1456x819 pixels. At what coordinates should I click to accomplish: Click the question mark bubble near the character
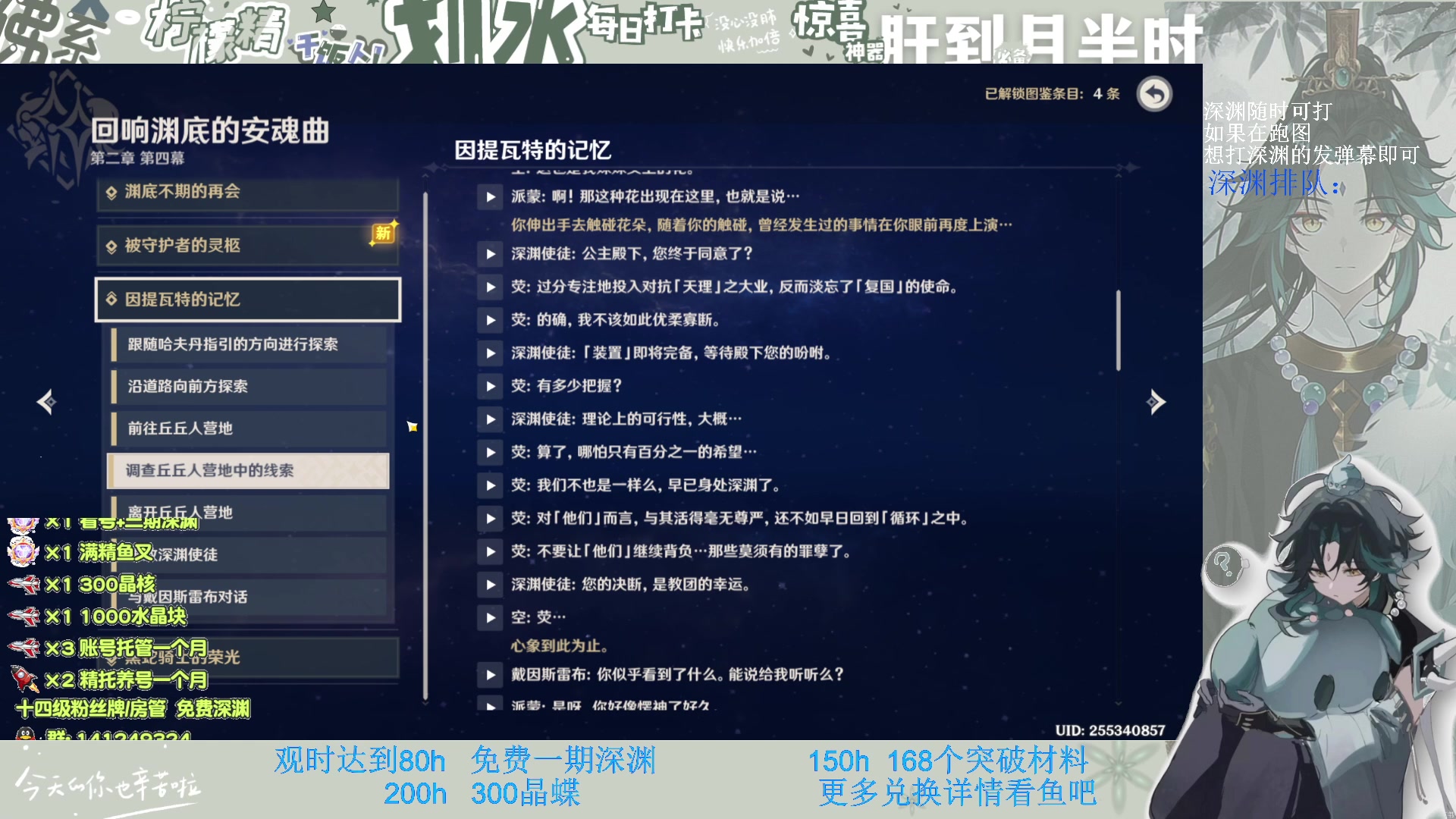(1223, 565)
